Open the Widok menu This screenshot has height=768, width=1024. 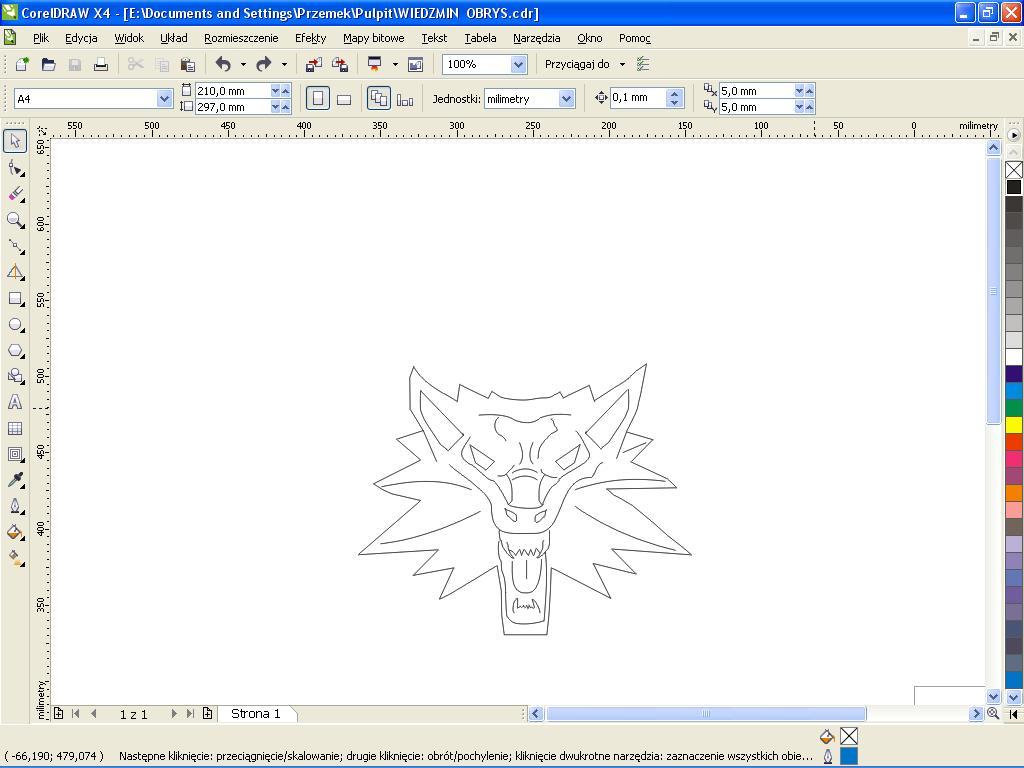tap(129, 38)
